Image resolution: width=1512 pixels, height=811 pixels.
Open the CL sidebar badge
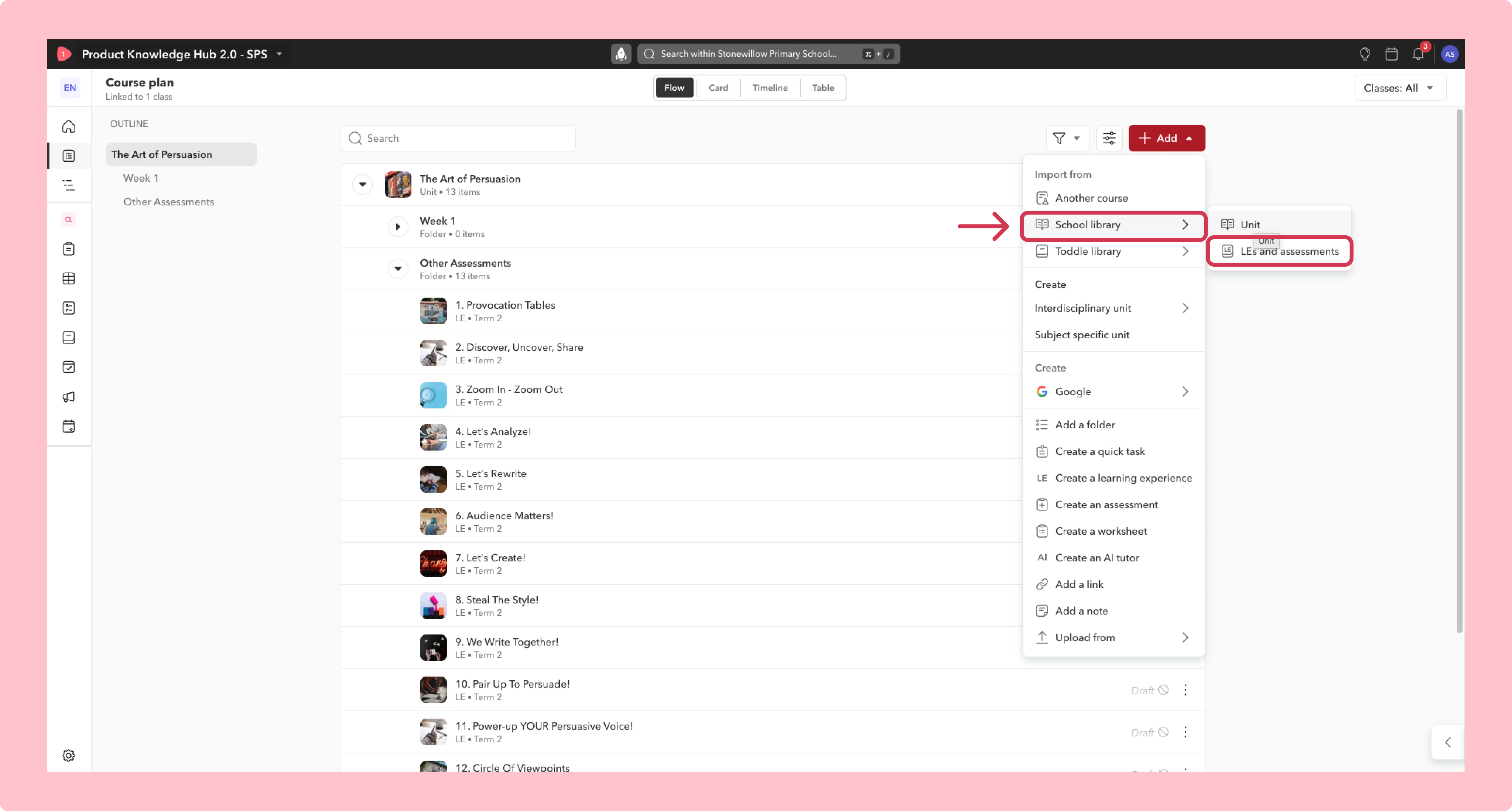[69, 219]
